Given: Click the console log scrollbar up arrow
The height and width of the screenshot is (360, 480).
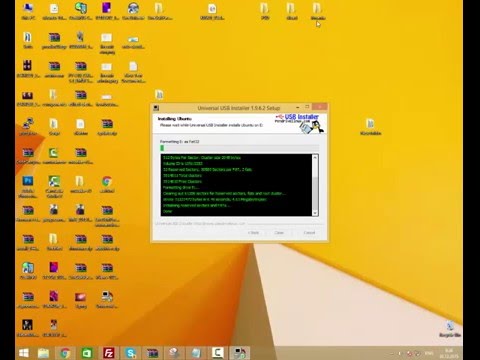Looking at the screenshot, I should click(315, 158).
